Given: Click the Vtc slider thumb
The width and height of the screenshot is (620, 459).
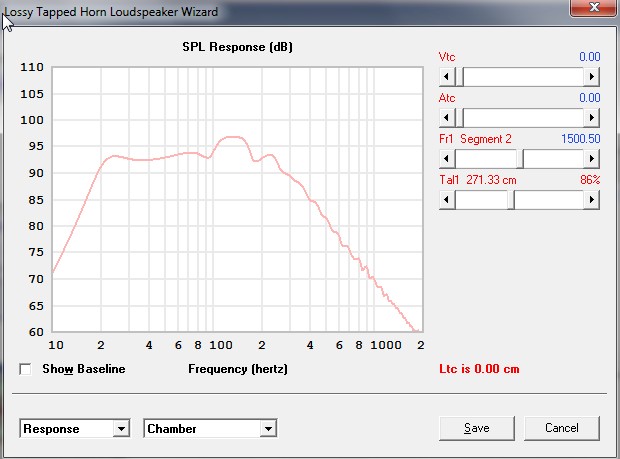Looking at the screenshot, I should point(459,76).
